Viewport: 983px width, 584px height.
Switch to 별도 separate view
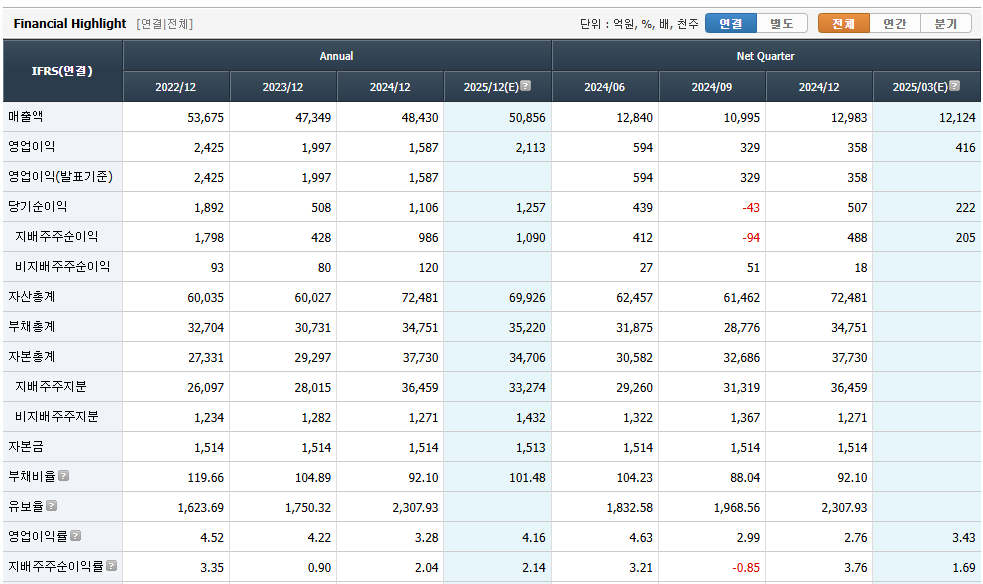point(782,23)
